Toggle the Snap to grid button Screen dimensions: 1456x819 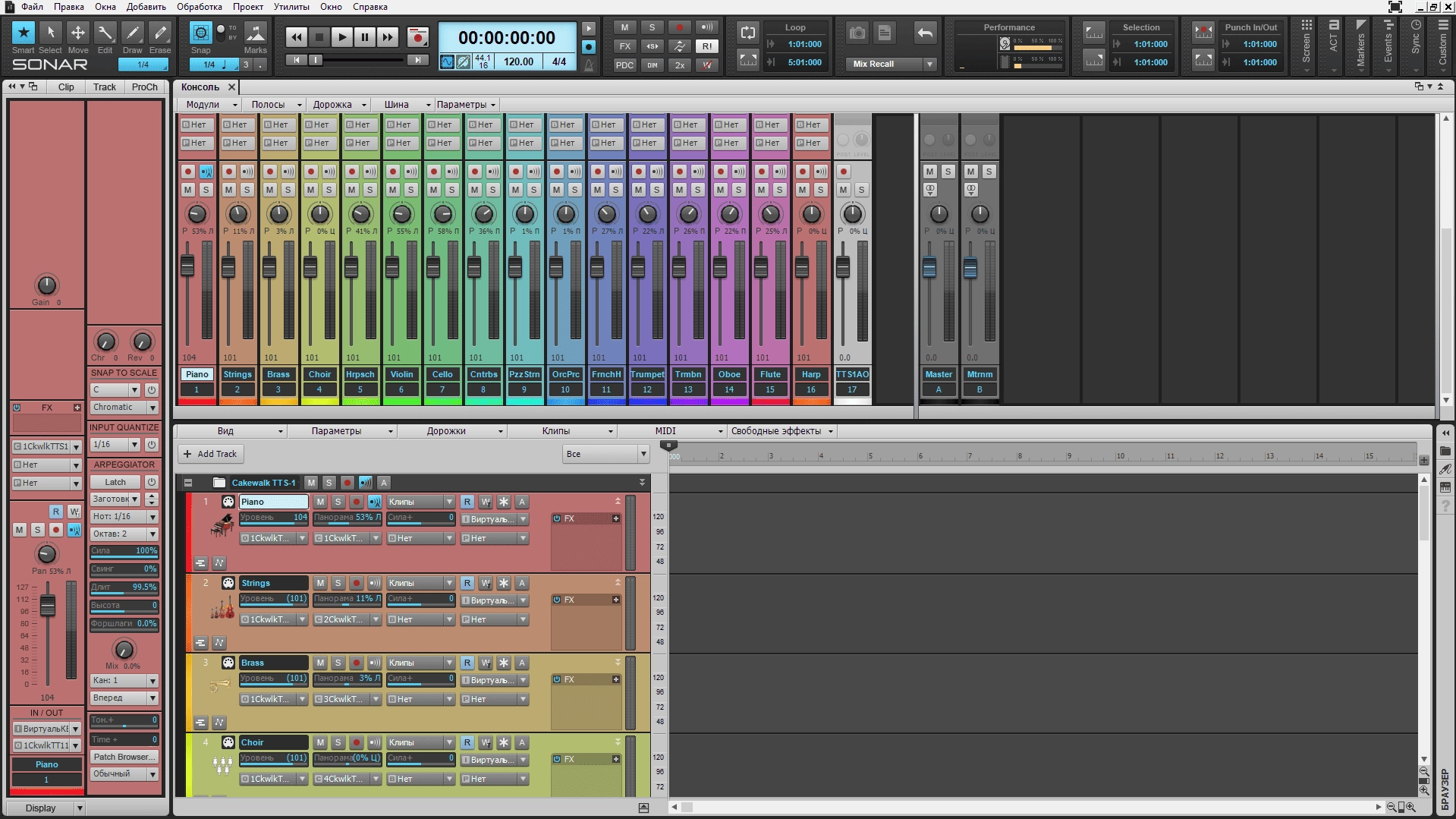[200, 33]
